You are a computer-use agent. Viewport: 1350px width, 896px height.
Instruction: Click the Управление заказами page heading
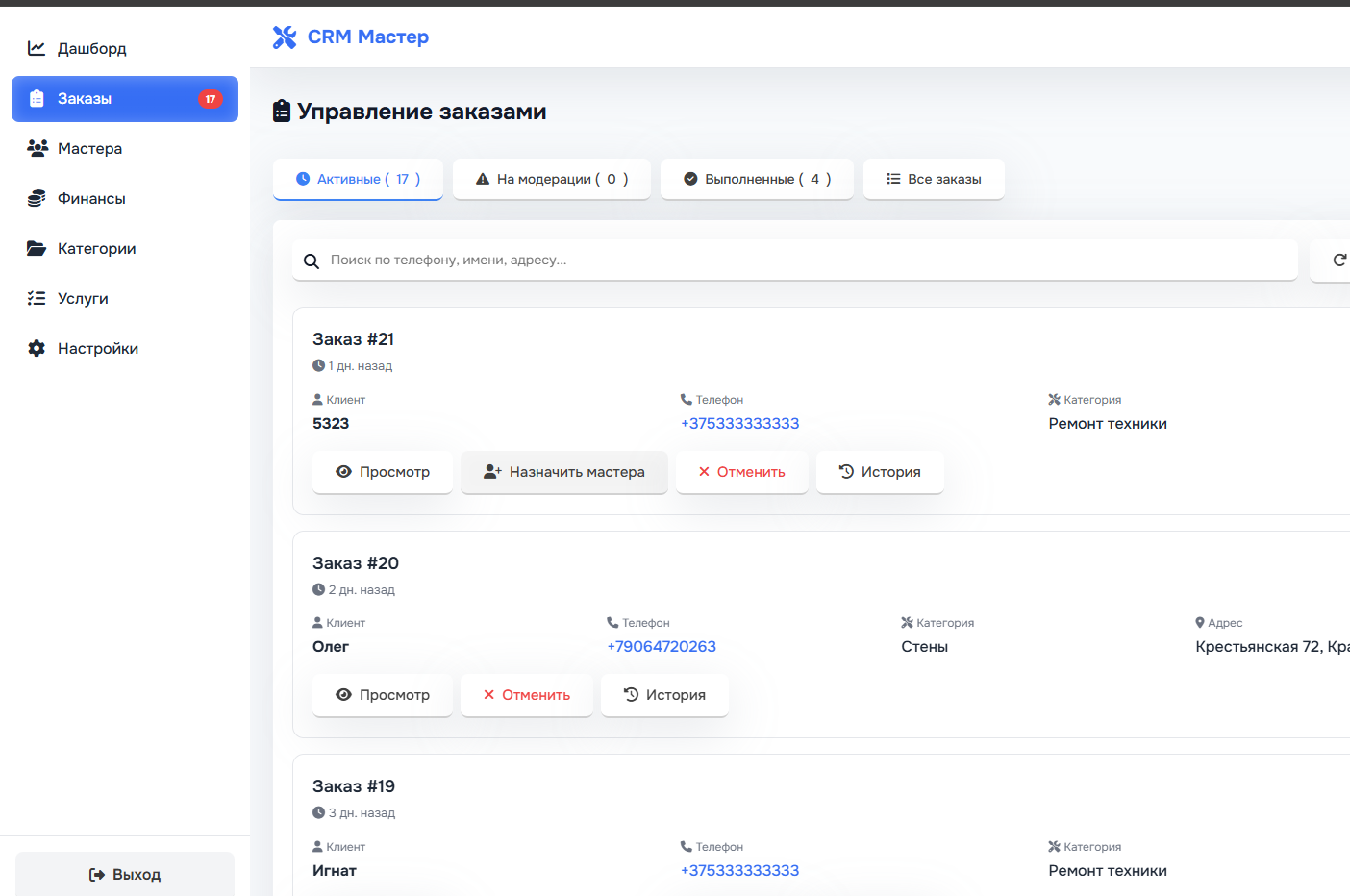[x=422, y=112]
